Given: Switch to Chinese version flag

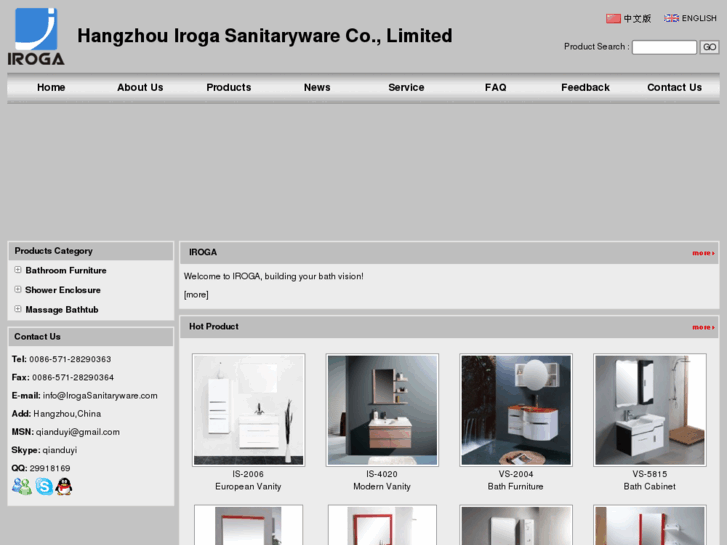Looking at the screenshot, I should (613, 19).
